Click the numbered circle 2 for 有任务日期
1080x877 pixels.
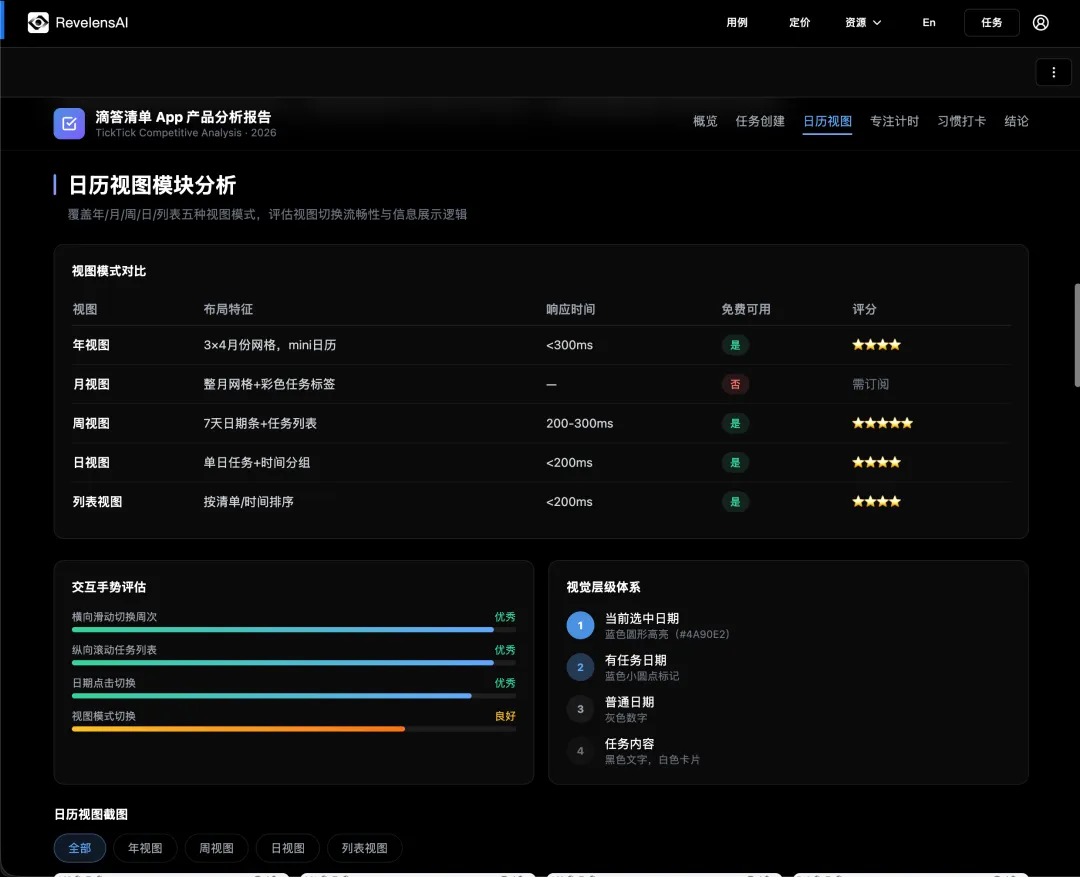click(580, 668)
